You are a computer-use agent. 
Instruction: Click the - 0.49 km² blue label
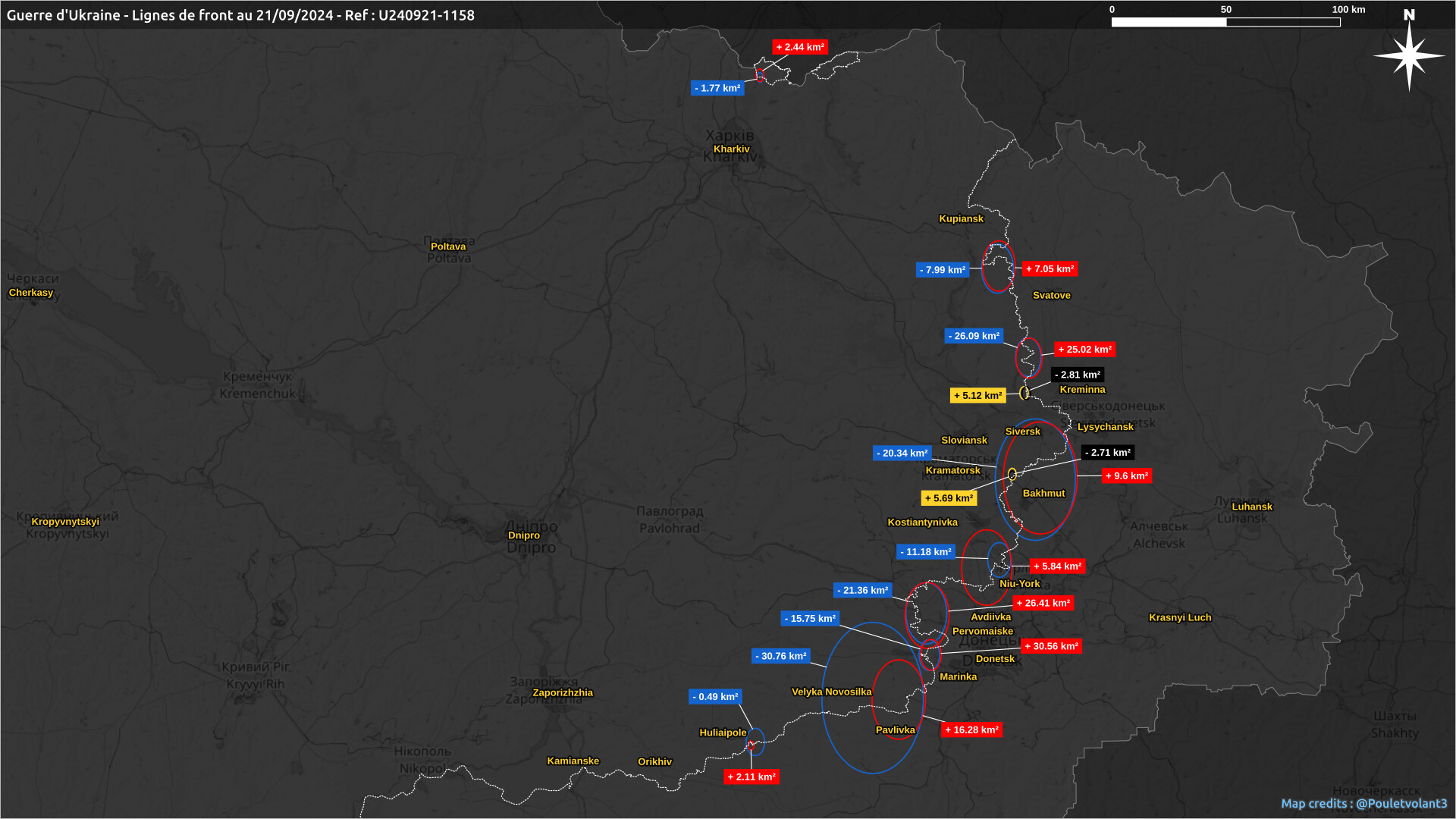(x=715, y=696)
